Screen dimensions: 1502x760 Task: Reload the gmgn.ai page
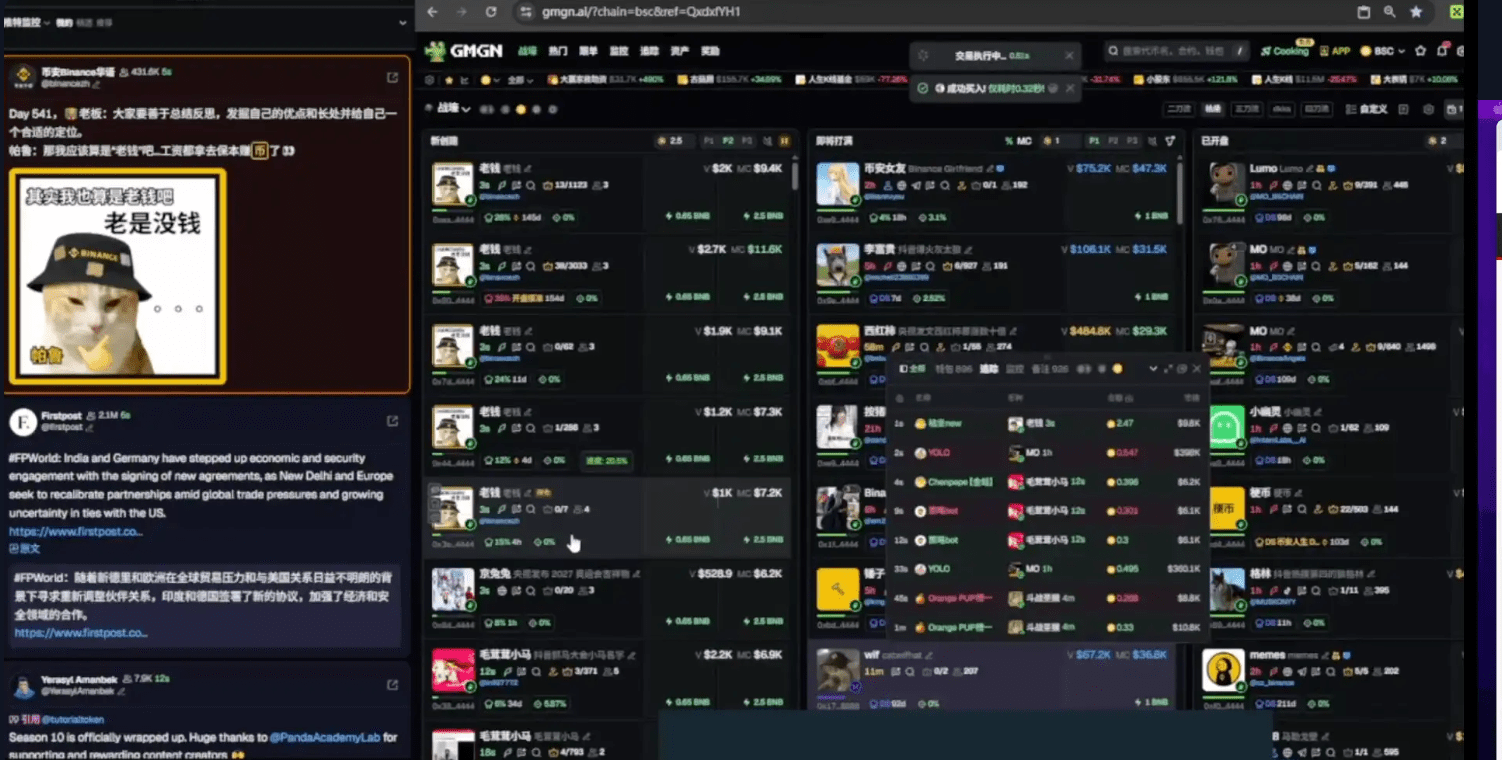coord(491,12)
